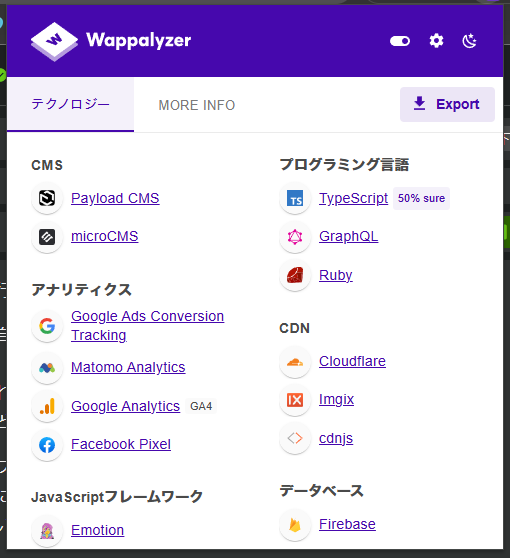The width and height of the screenshot is (510, 558).
Task: Click the 50% sure badge
Action: 421,198
